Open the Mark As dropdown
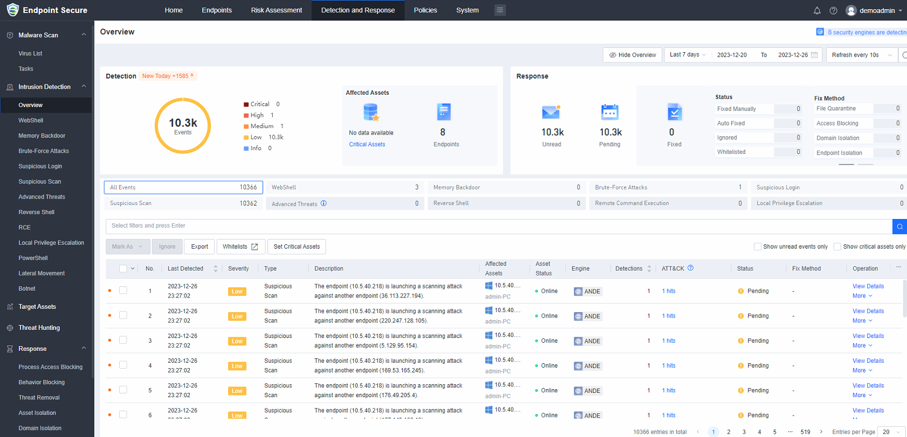Viewport: 907px width, 437px height. coord(128,247)
